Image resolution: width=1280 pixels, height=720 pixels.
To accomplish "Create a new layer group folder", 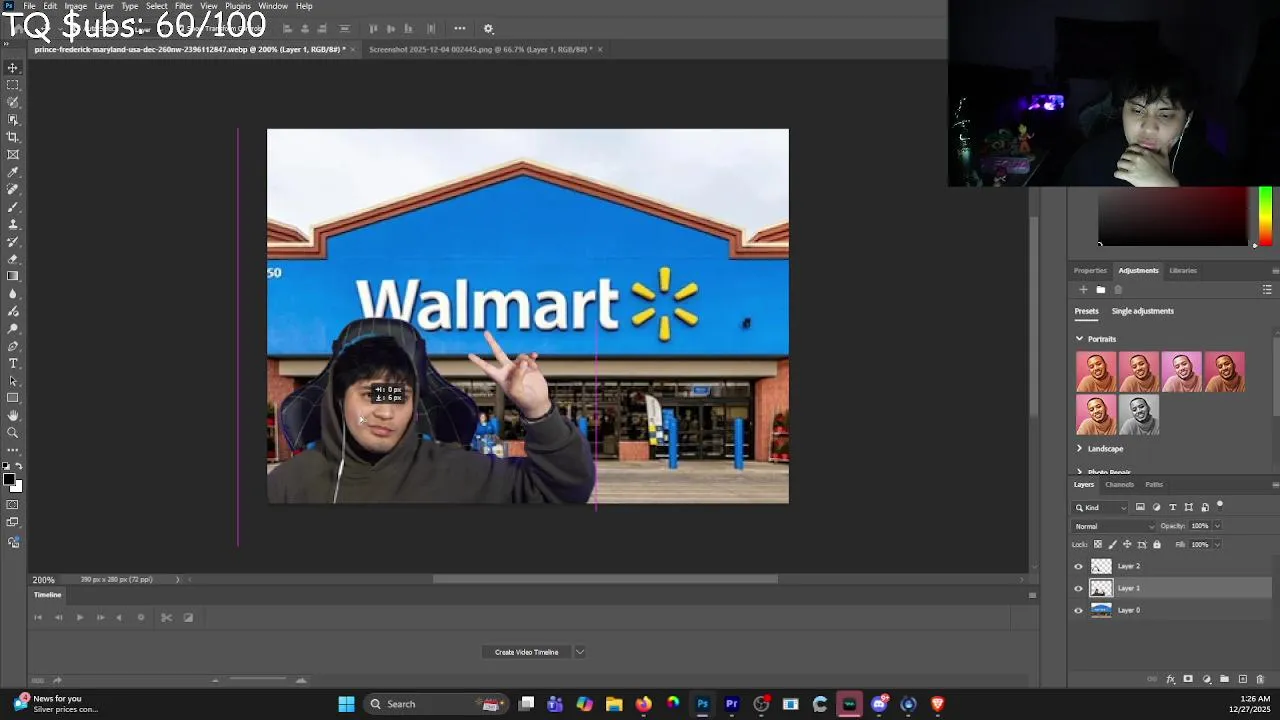I will [x=1224, y=680].
